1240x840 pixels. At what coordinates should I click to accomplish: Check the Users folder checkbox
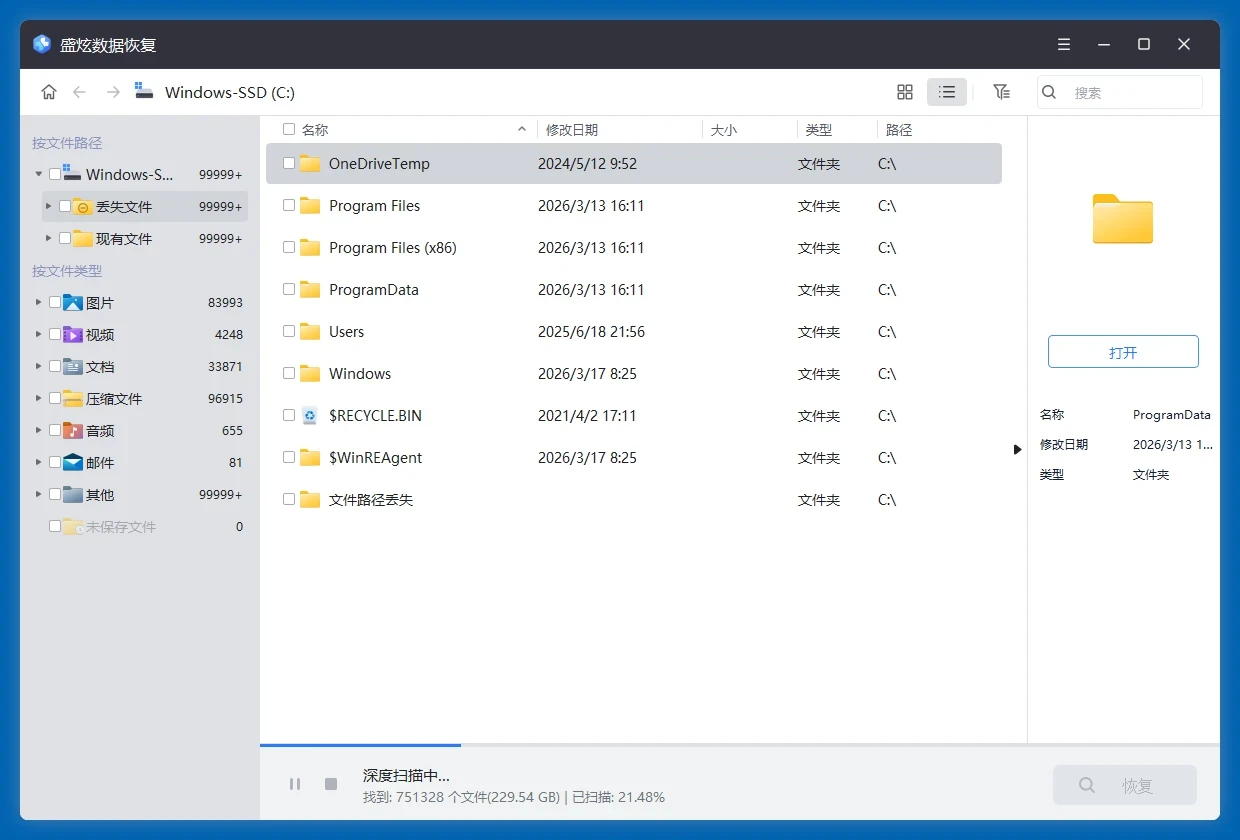click(289, 331)
